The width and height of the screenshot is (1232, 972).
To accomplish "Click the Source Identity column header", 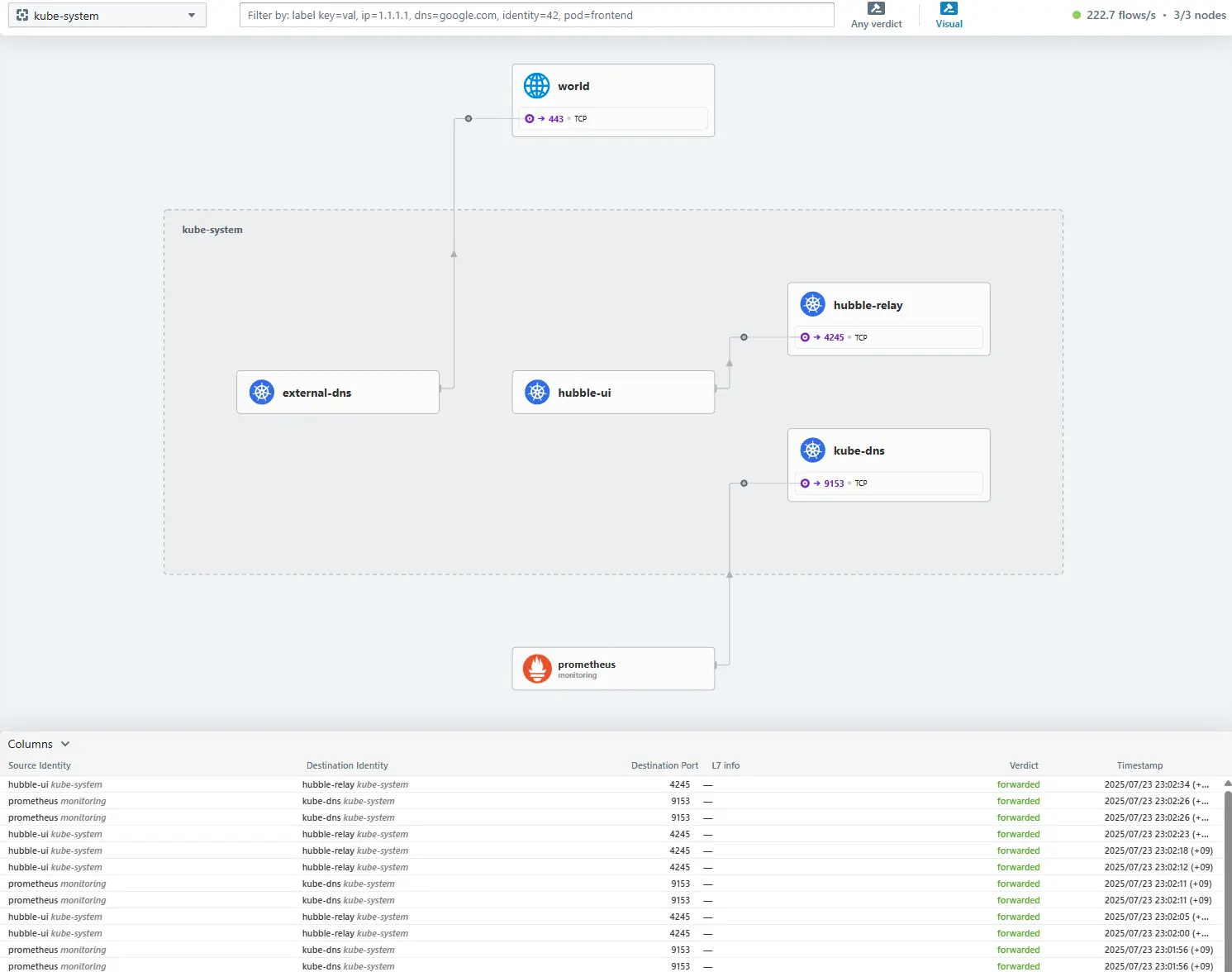I will [x=40, y=765].
